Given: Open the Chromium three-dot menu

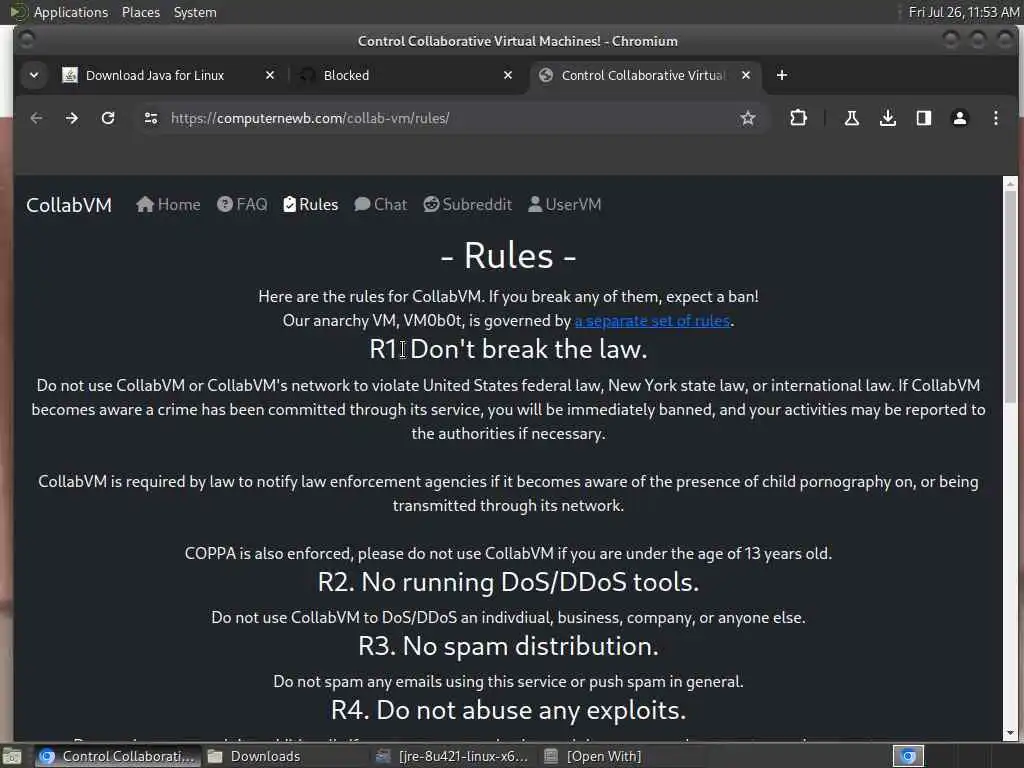Looking at the screenshot, I should tap(995, 118).
